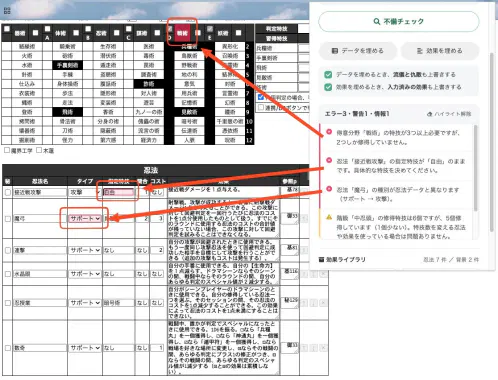This screenshot has height=380, width=498.
Task: Select the red error icon for 忍法「接近戦攻撃」
Action: click(329, 160)
